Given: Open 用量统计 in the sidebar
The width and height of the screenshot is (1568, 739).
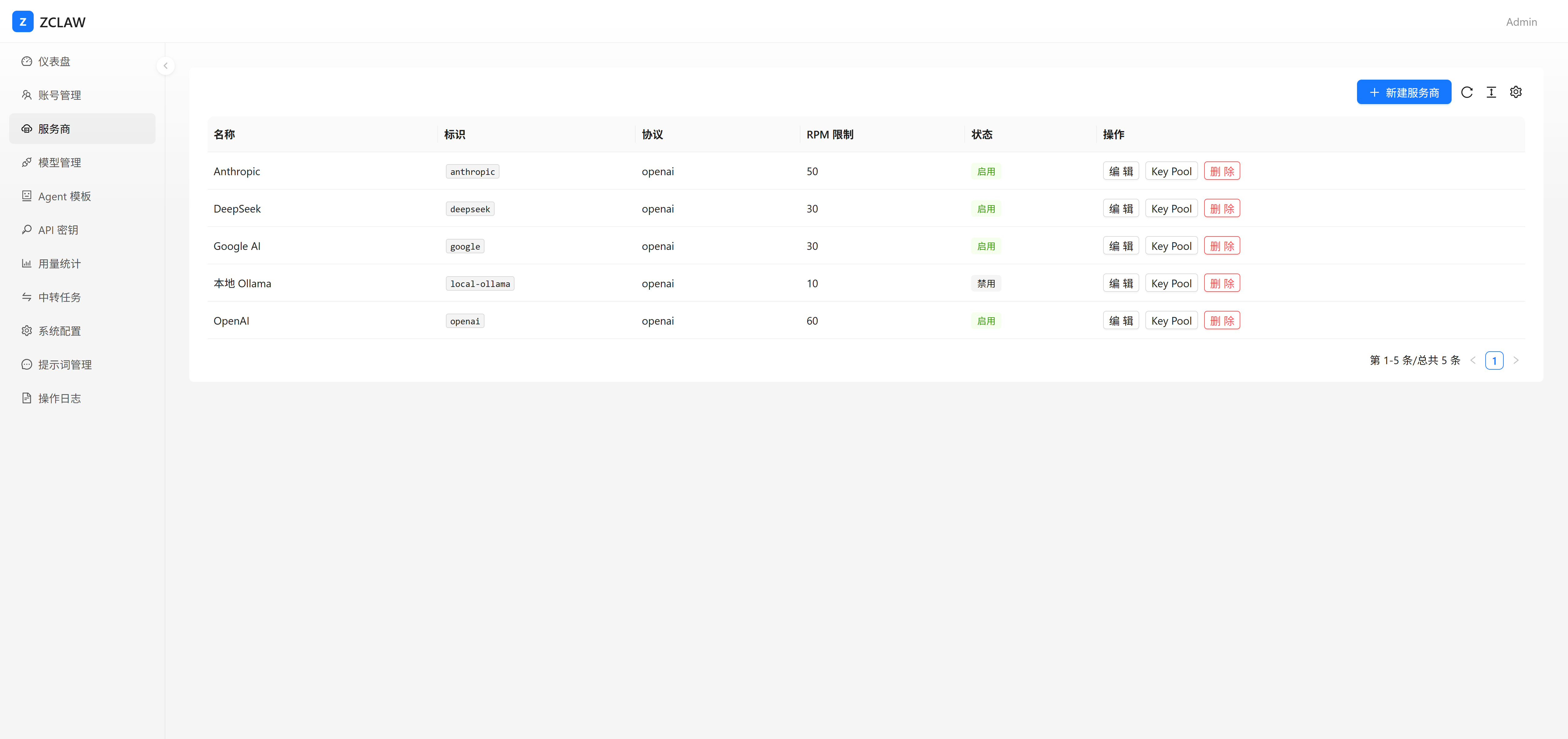Looking at the screenshot, I should pyautogui.click(x=59, y=264).
